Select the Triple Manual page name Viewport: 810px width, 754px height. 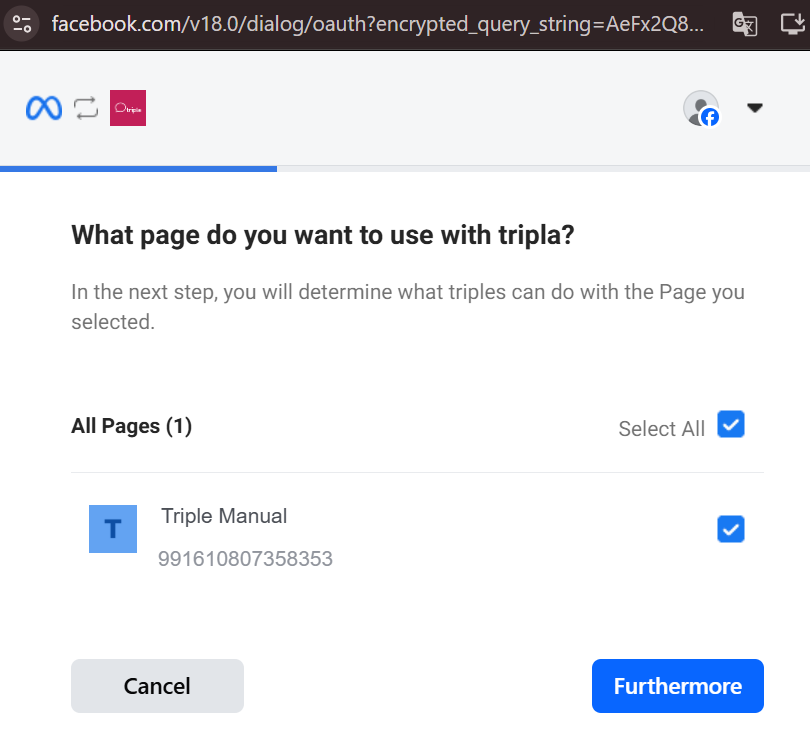click(224, 516)
